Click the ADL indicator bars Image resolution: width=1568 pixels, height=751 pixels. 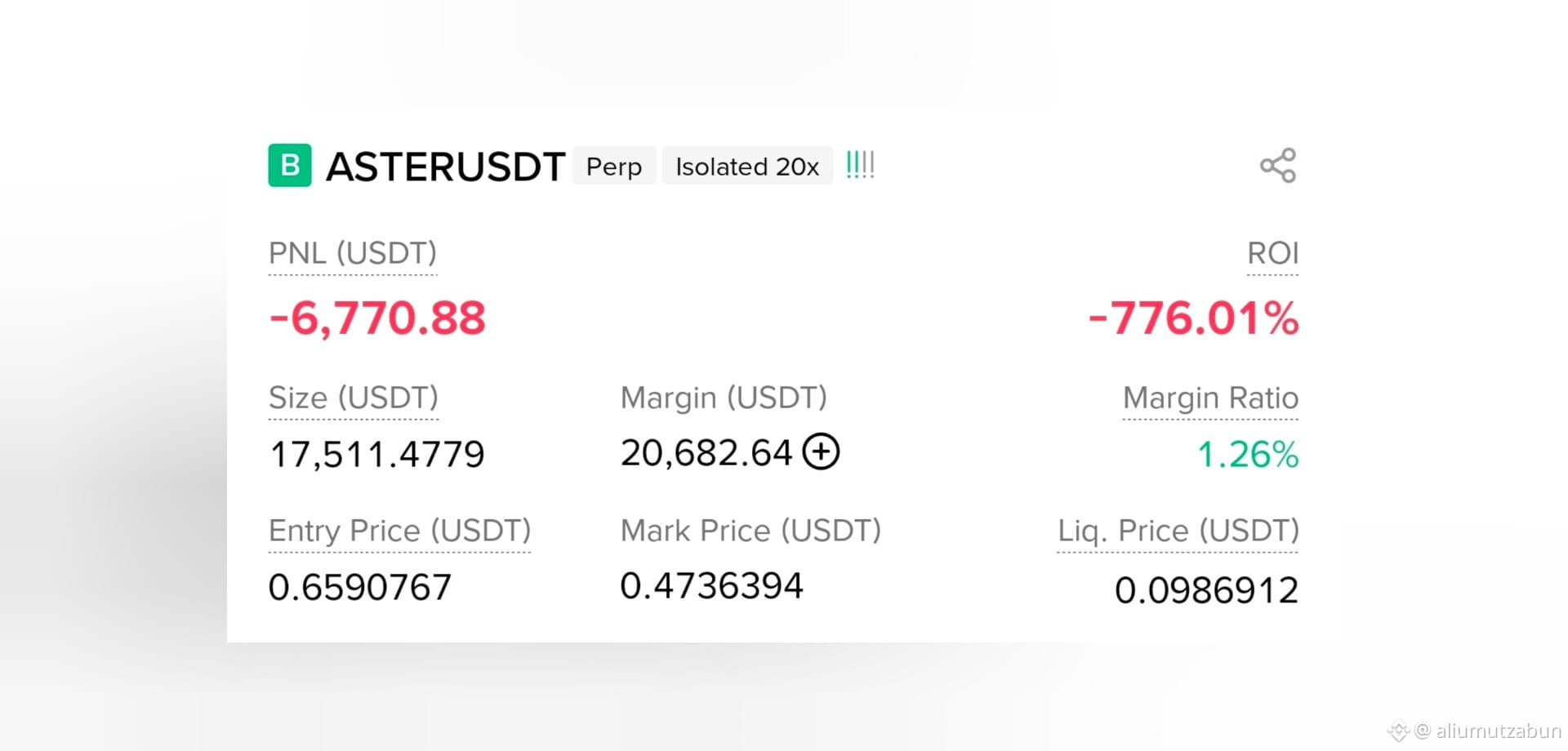(860, 166)
